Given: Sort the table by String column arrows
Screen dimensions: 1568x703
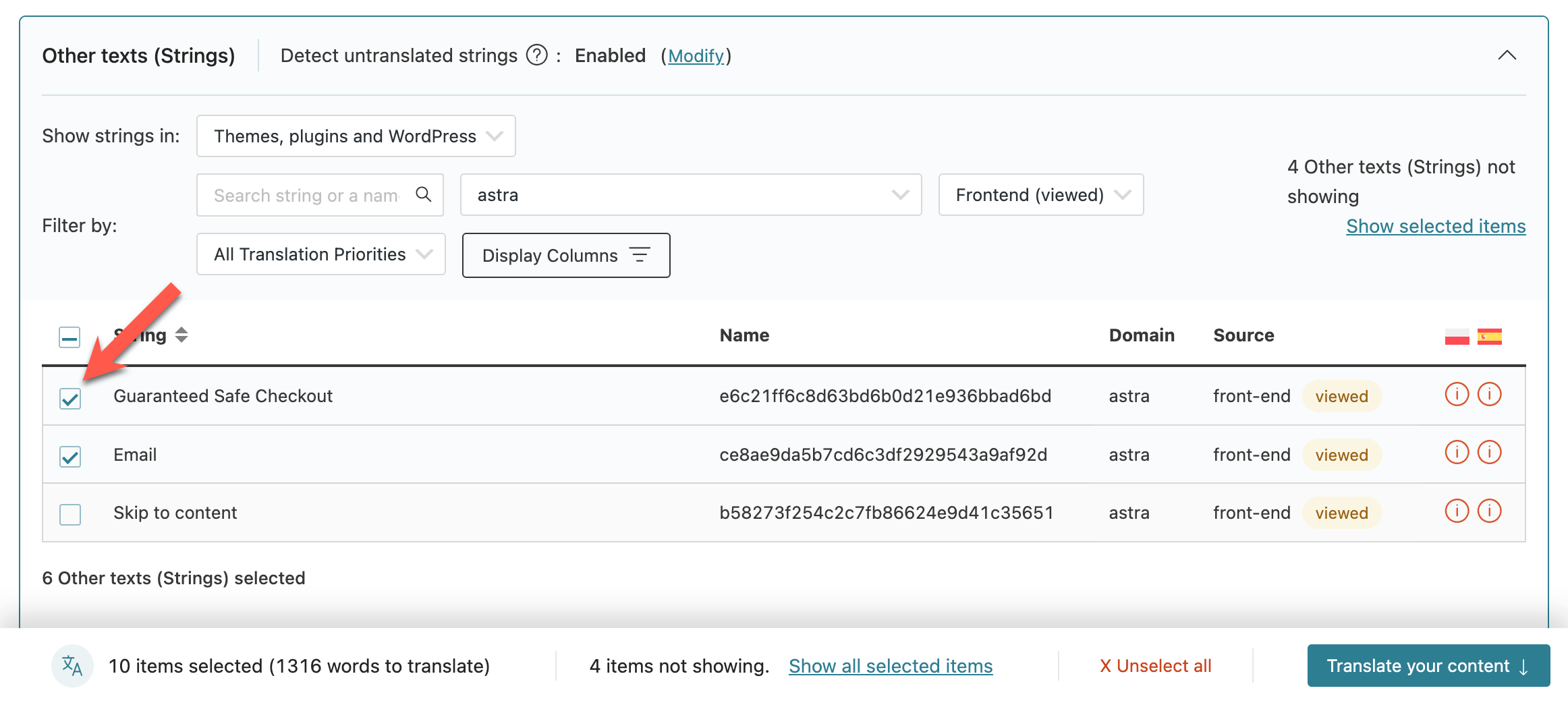Looking at the screenshot, I should coord(181,335).
